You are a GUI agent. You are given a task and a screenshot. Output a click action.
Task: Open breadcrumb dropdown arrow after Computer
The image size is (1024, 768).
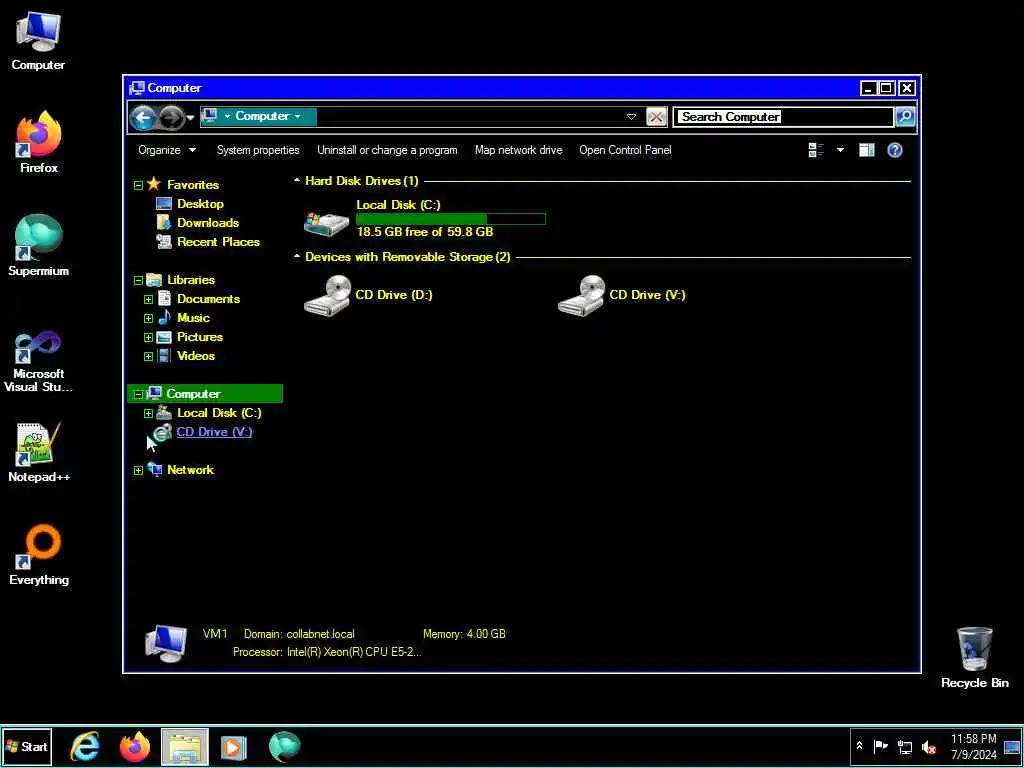[x=298, y=116]
